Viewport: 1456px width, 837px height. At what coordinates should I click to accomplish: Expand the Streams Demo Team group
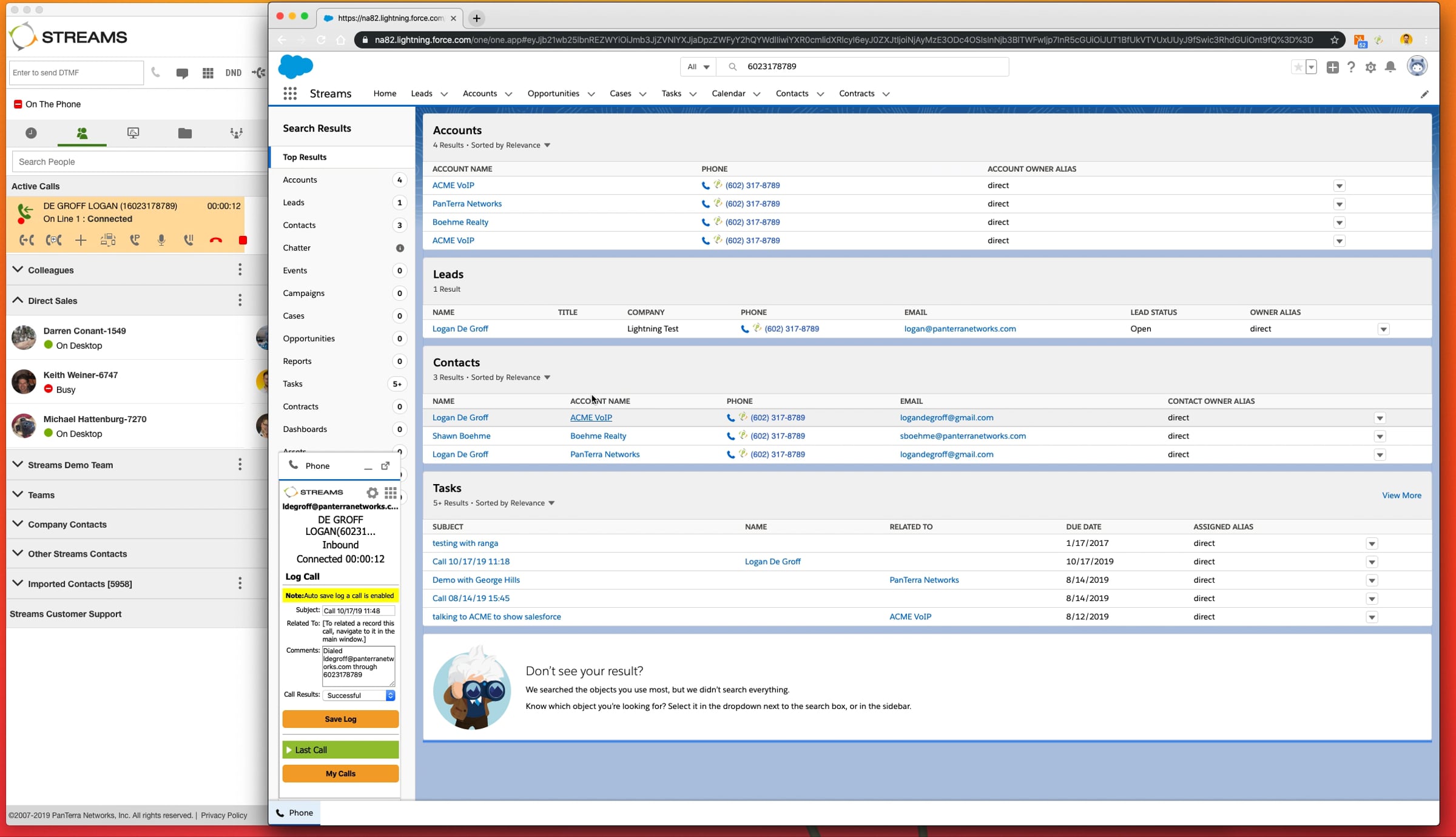(x=18, y=465)
